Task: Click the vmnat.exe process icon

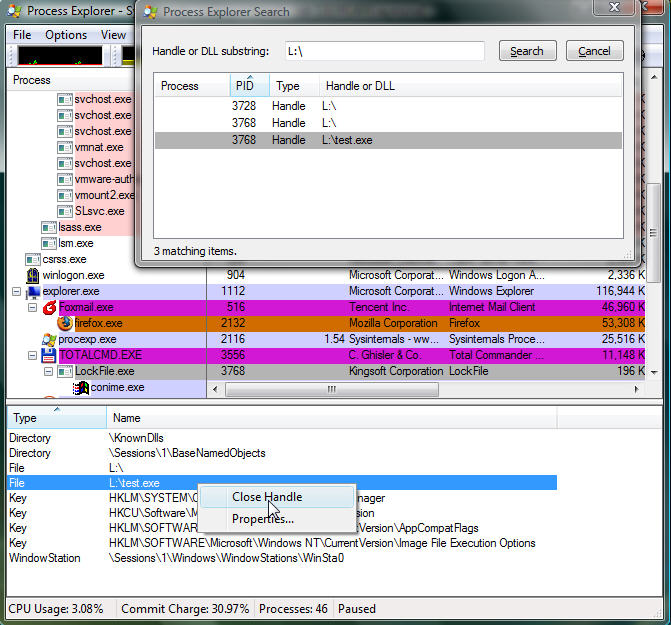Action: [x=65, y=148]
